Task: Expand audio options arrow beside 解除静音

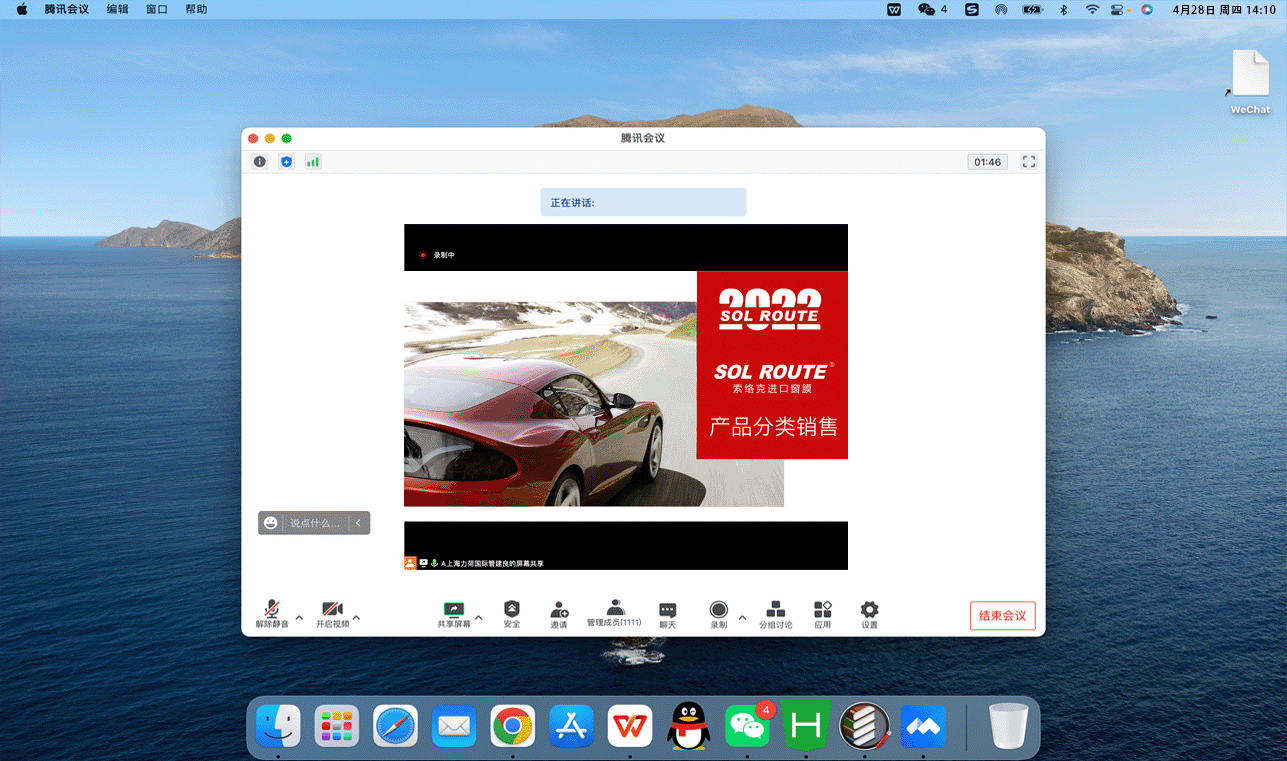Action: click(299, 618)
